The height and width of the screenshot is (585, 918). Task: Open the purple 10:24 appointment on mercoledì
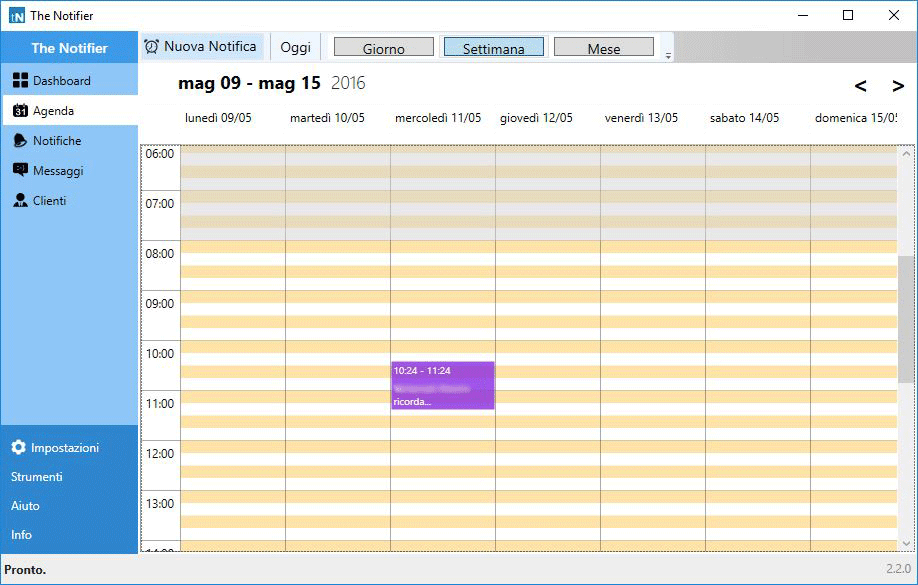443,385
